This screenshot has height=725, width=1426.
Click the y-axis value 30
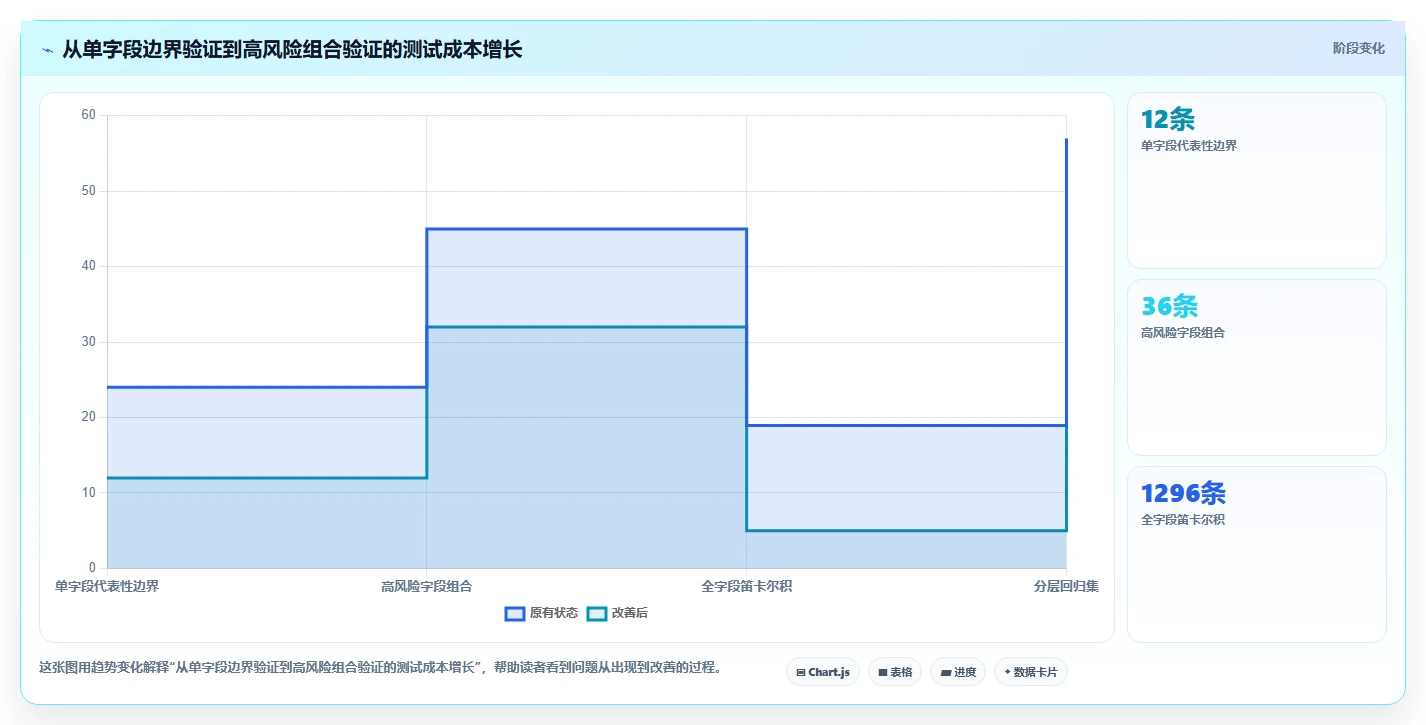88,341
